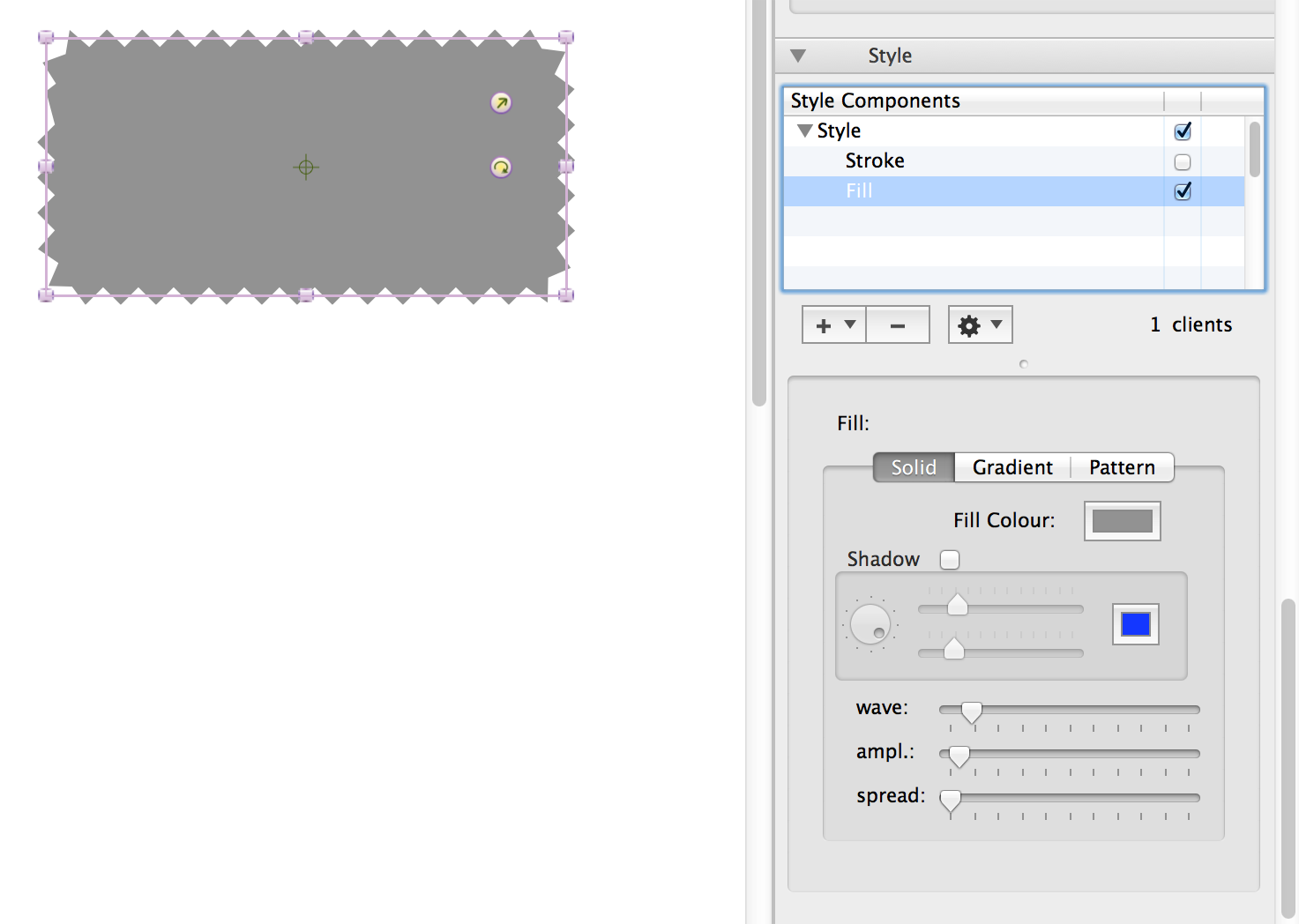
Task: Switch to the Gradient fill tab
Action: [1012, 467]
